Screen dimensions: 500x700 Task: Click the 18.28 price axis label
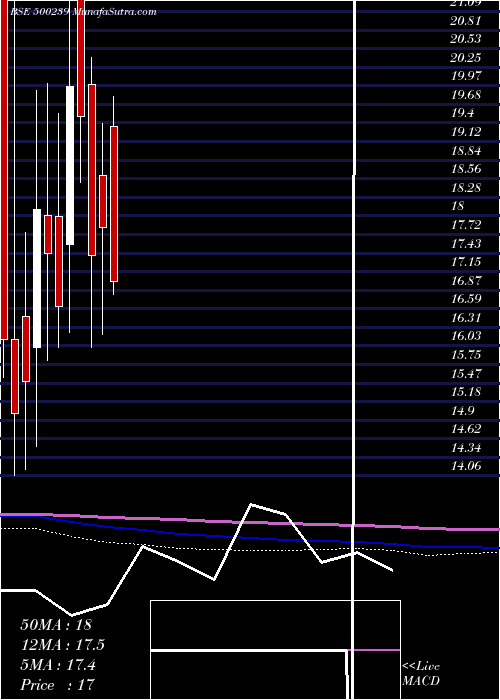click(x=466, y=188)
